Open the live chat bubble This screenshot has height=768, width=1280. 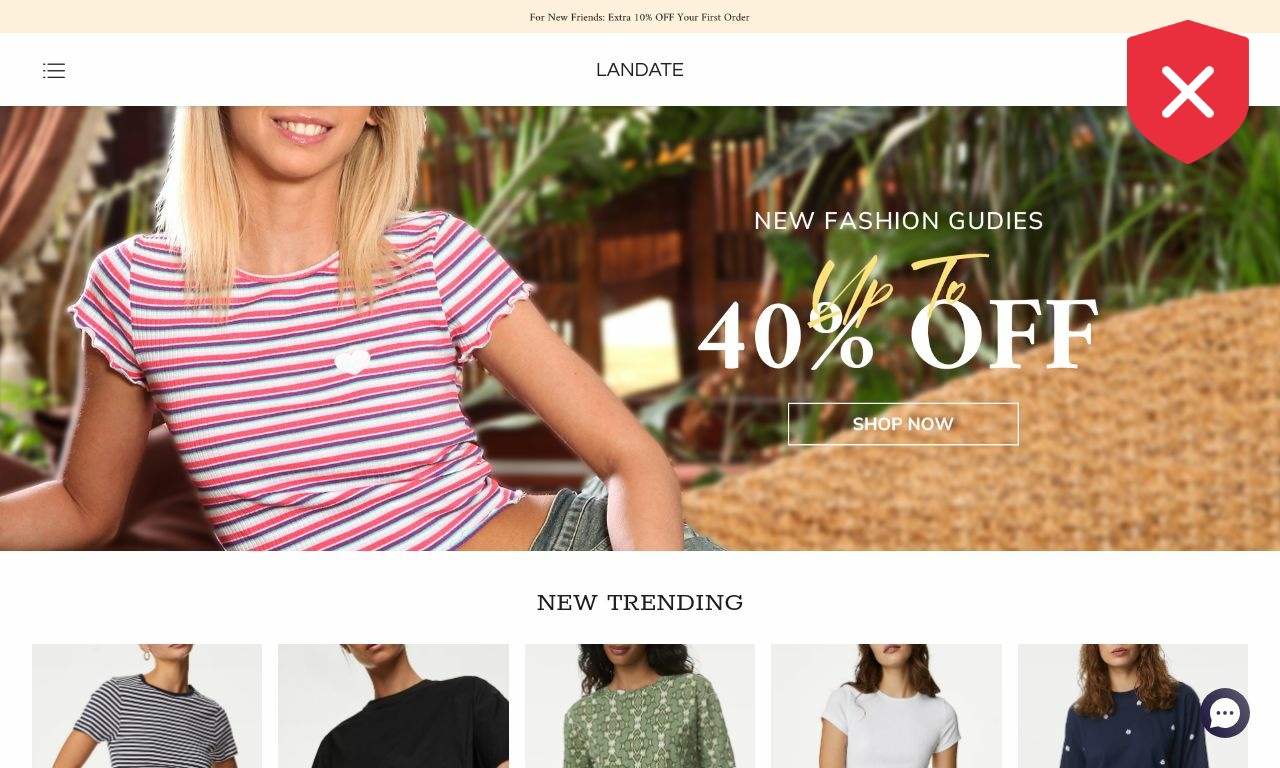(x=1225, y=713)
